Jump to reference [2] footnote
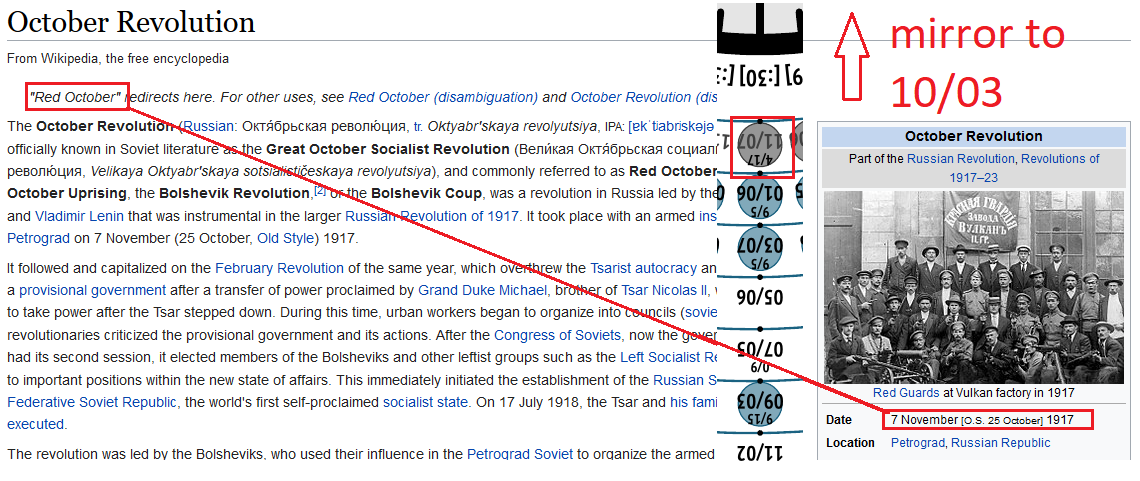This screenshot has width=1140, height=481. (320, 191)
